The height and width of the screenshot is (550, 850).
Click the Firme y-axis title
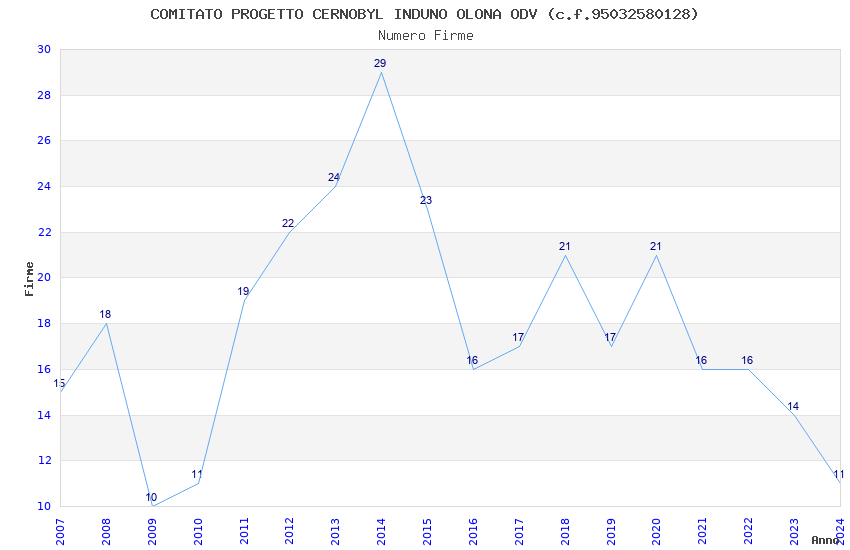(x=29, y=279)
